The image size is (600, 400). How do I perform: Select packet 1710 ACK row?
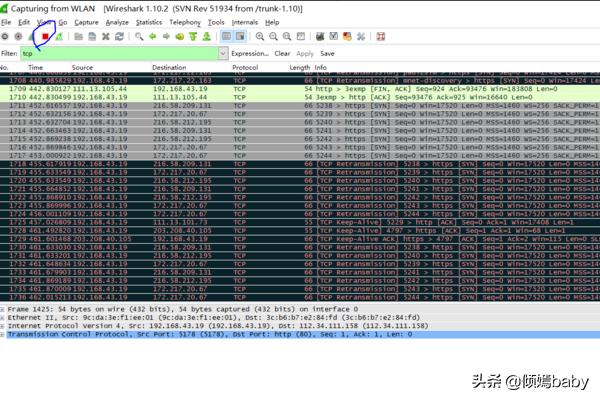coord(300,97)
